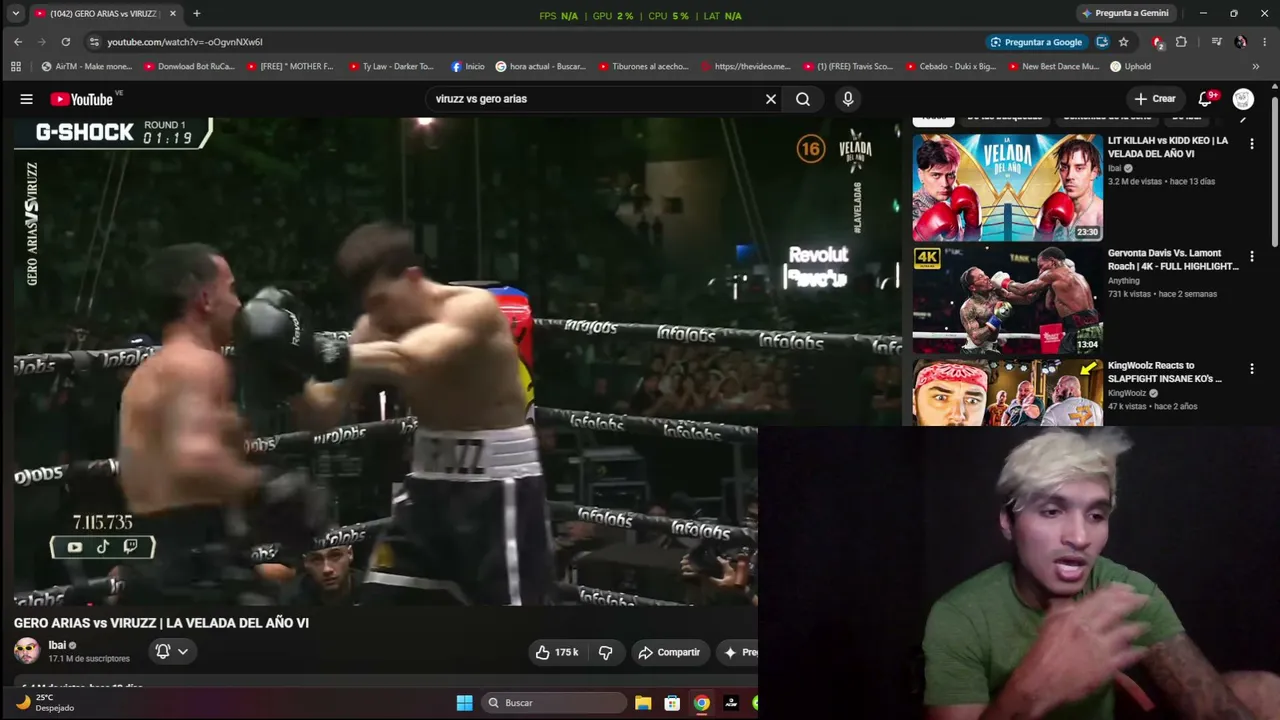Open the Extensions puzzle icon
Viewport: 1280px width, 720px height.
coord(1181,42)
